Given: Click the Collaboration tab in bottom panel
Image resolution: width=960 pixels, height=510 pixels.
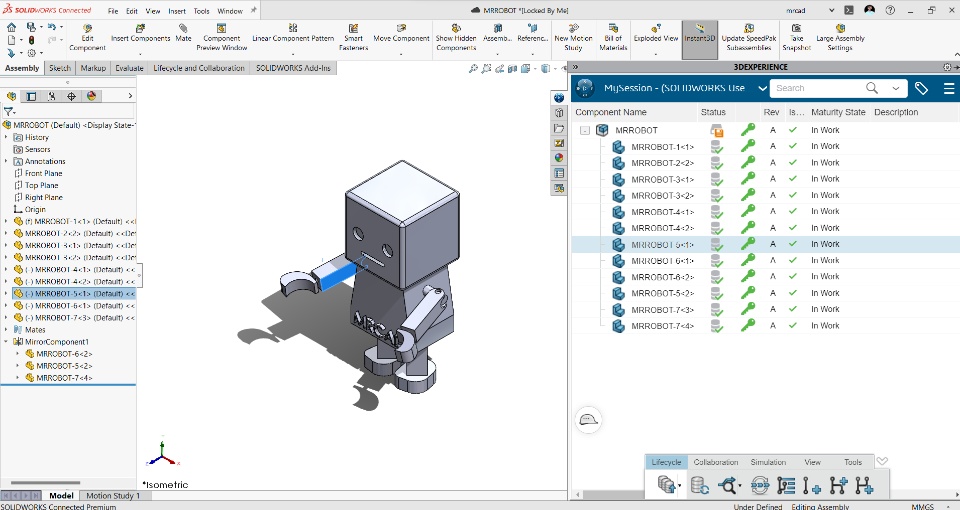Looking at the screenshot, I should coord(715,462).
